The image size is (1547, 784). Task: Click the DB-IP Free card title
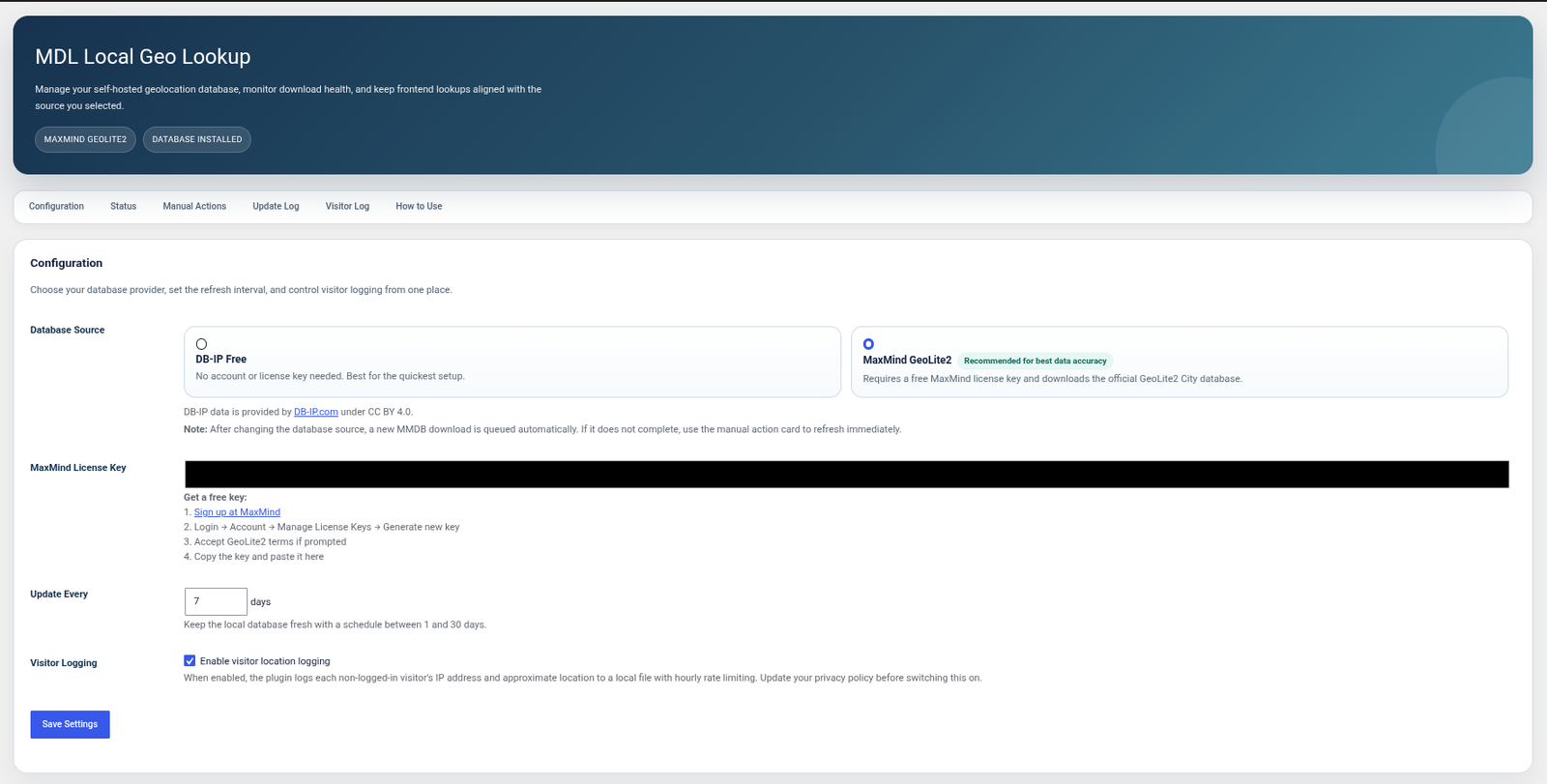click(x=221, y=359)
